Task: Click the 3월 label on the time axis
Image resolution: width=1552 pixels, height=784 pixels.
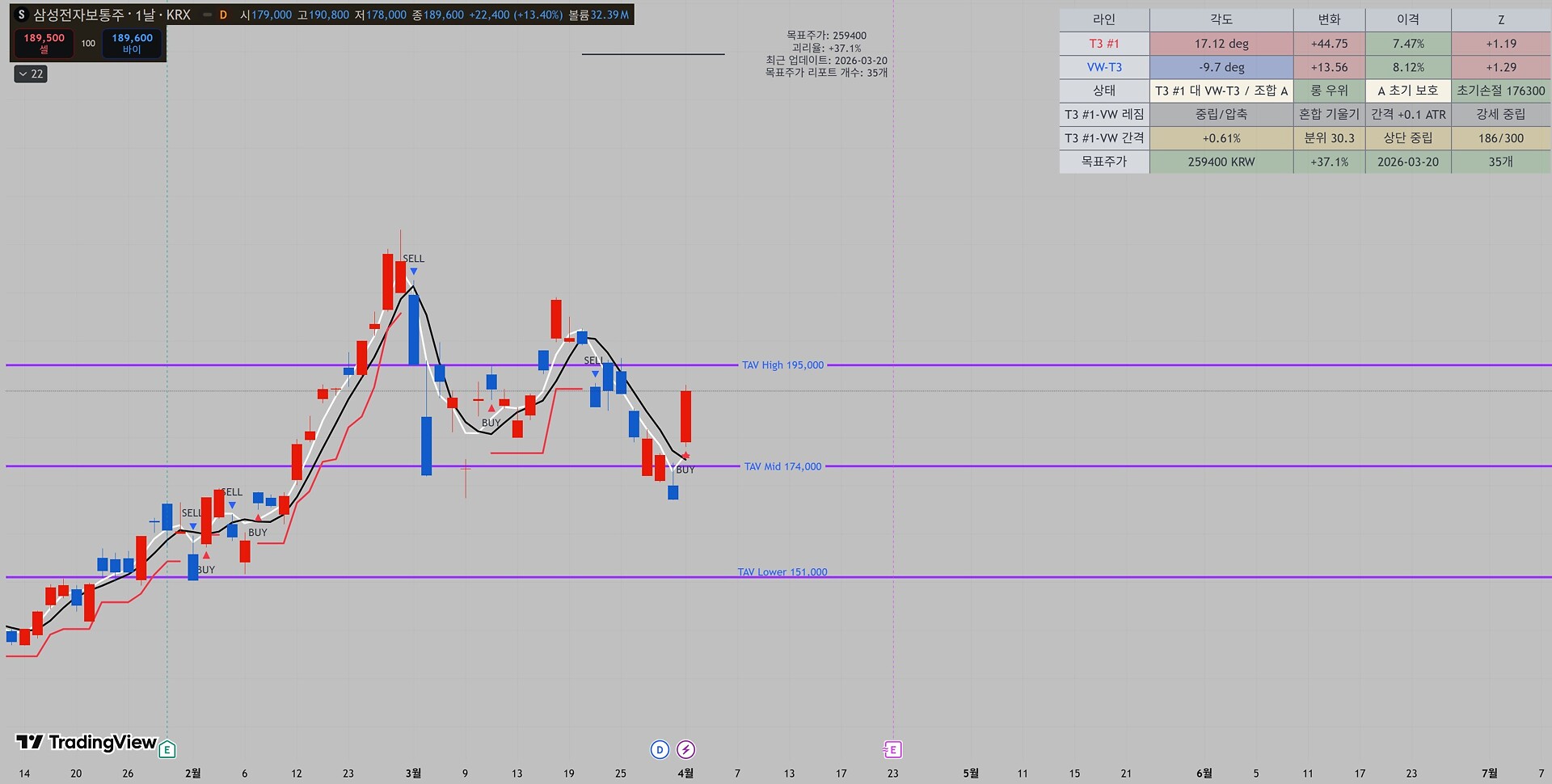Action: 413,773
